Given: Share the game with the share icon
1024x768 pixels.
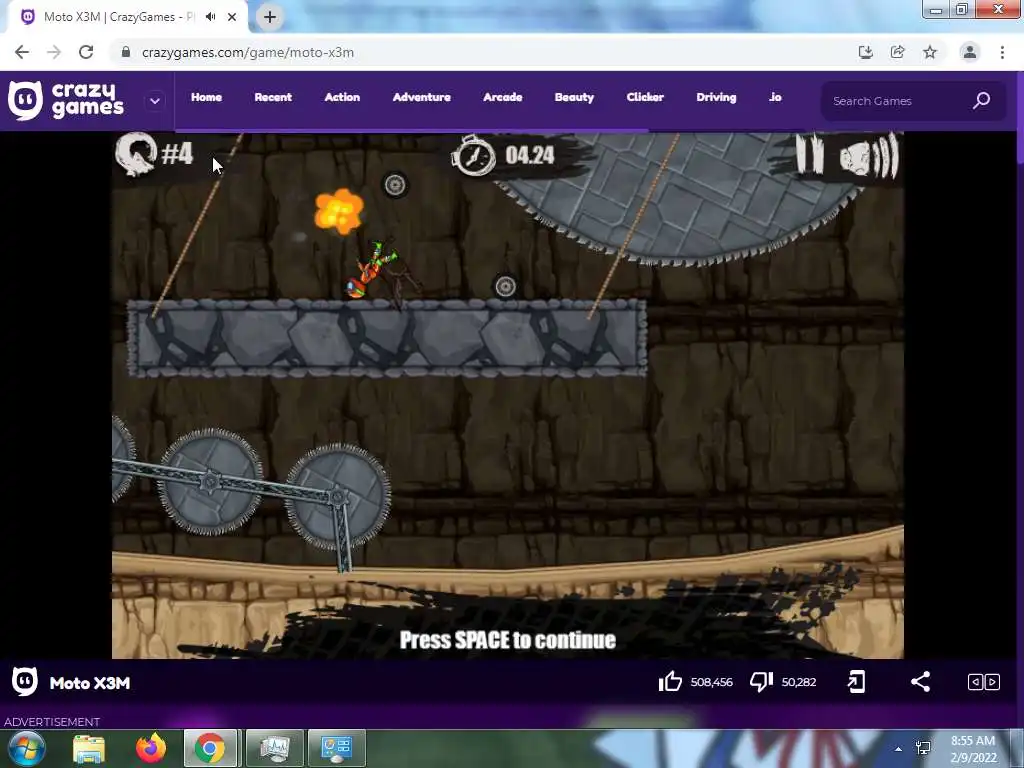Looking at the screenshot, I should pyautogui.click(x=920, y=682).
